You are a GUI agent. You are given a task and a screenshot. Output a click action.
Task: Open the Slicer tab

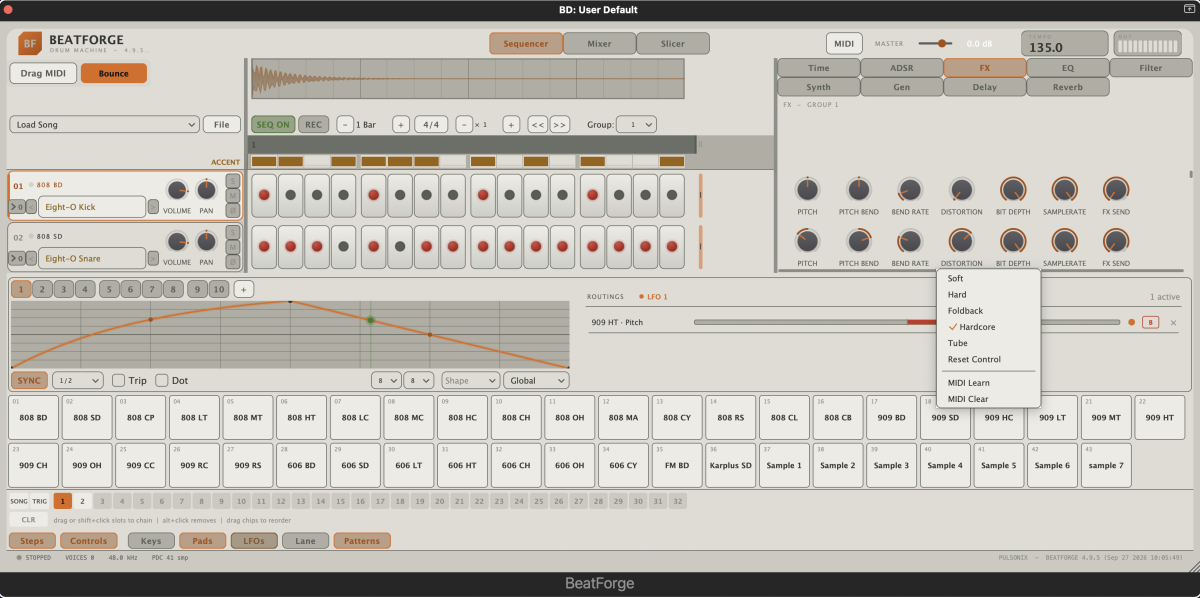tap(672, 43)
